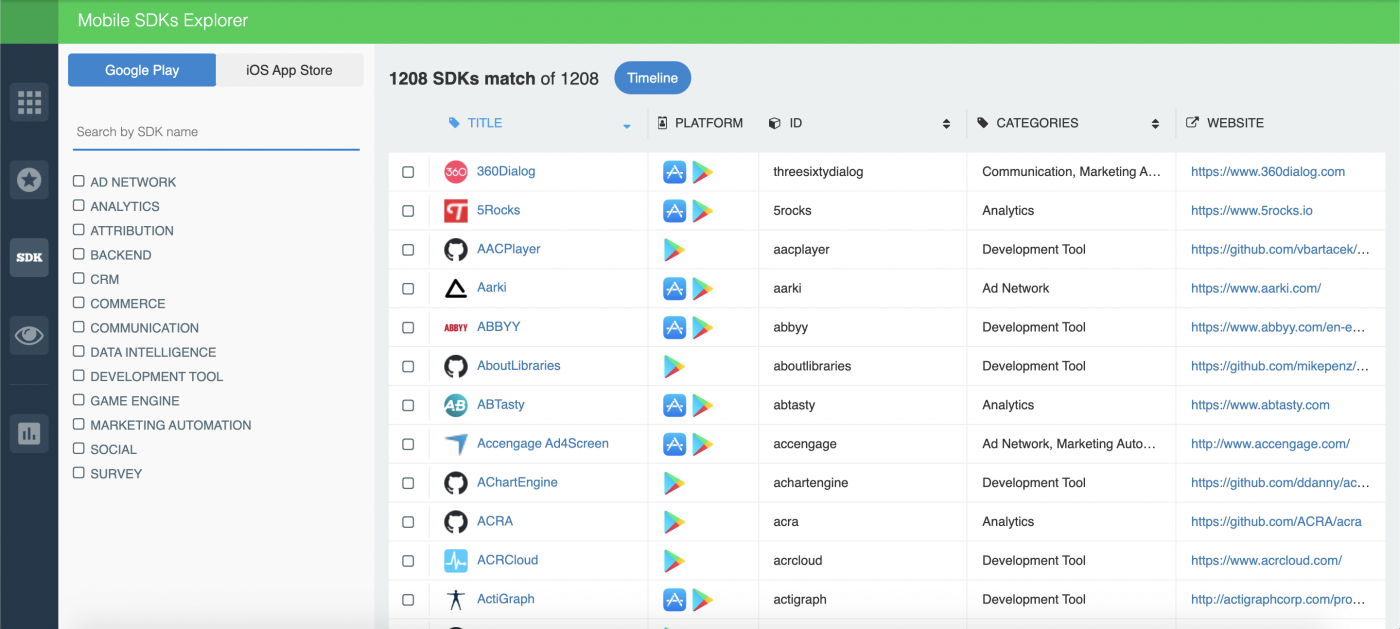1400x629 pixels.
Task: Select the star icon in the left sidebar
Action: pos(29,180)
